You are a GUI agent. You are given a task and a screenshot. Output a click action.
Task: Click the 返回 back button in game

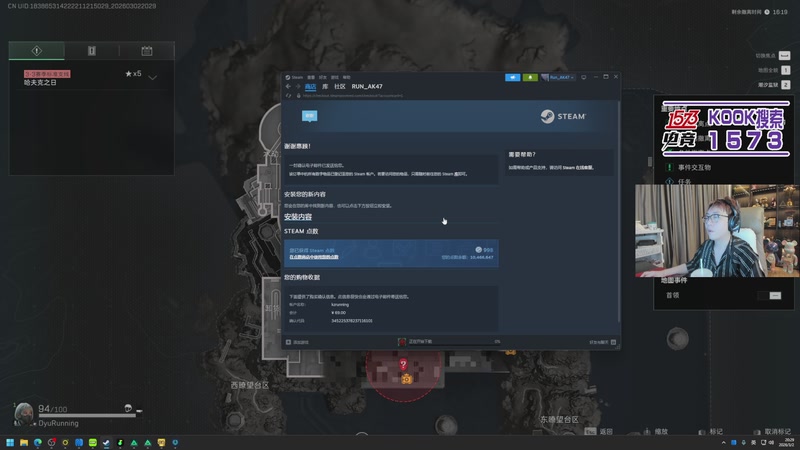click(x=598, y=432)
